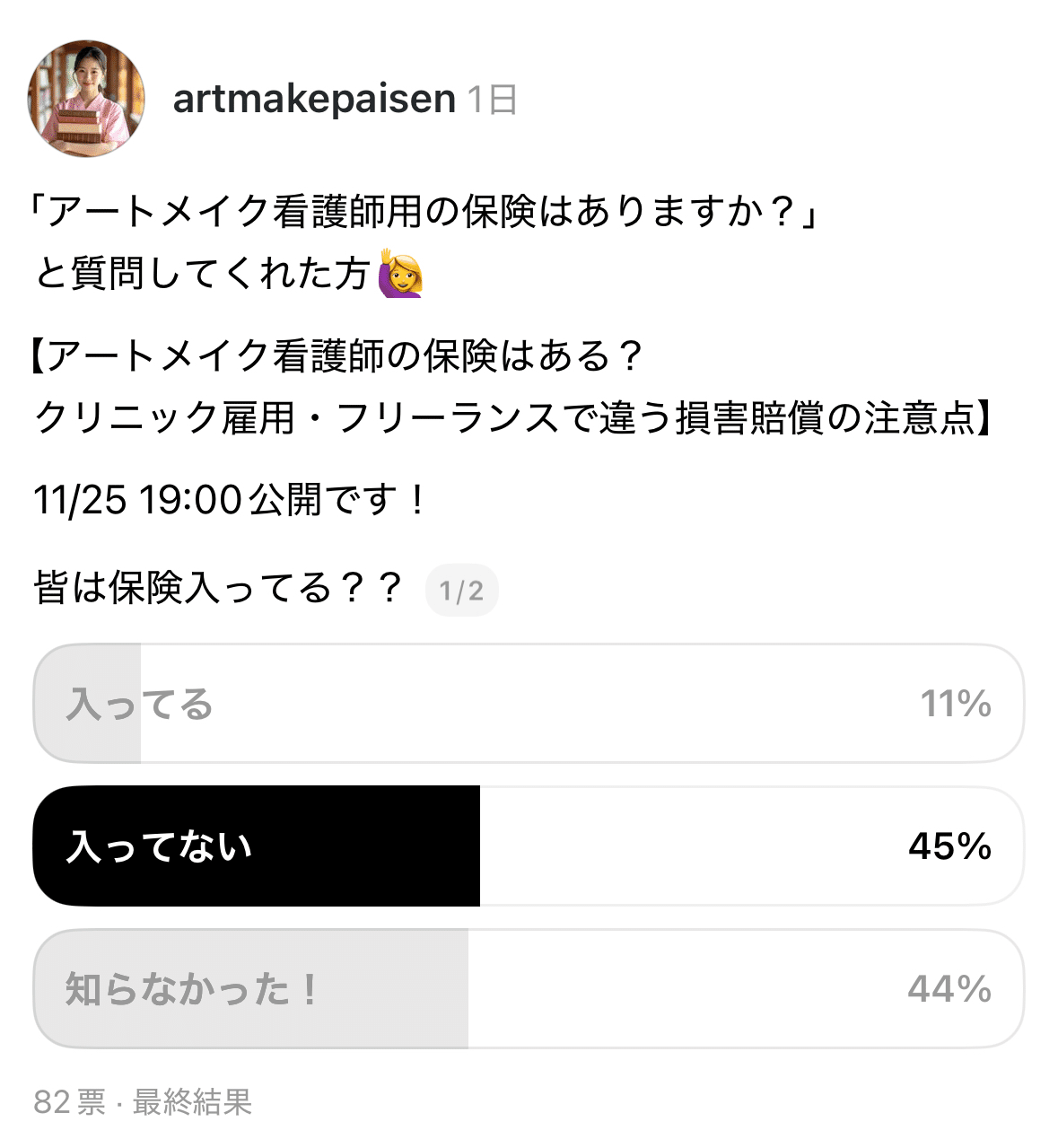
Task: Click the 44% result label
Action: (949, 989)
